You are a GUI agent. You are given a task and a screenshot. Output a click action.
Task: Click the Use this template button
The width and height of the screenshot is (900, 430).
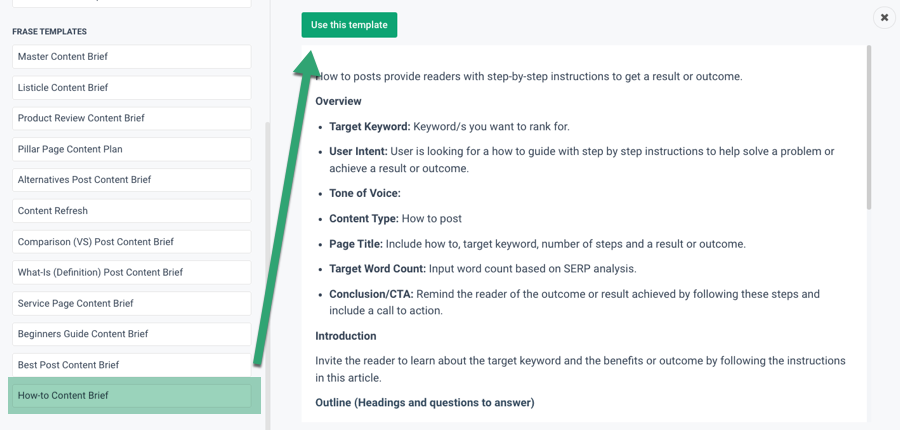coord(349,25)
